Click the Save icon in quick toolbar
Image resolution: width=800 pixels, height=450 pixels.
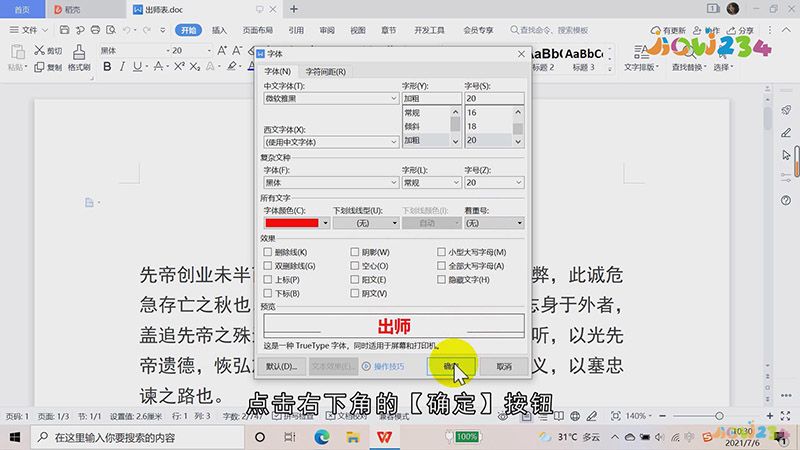click(x=64, y=30)
